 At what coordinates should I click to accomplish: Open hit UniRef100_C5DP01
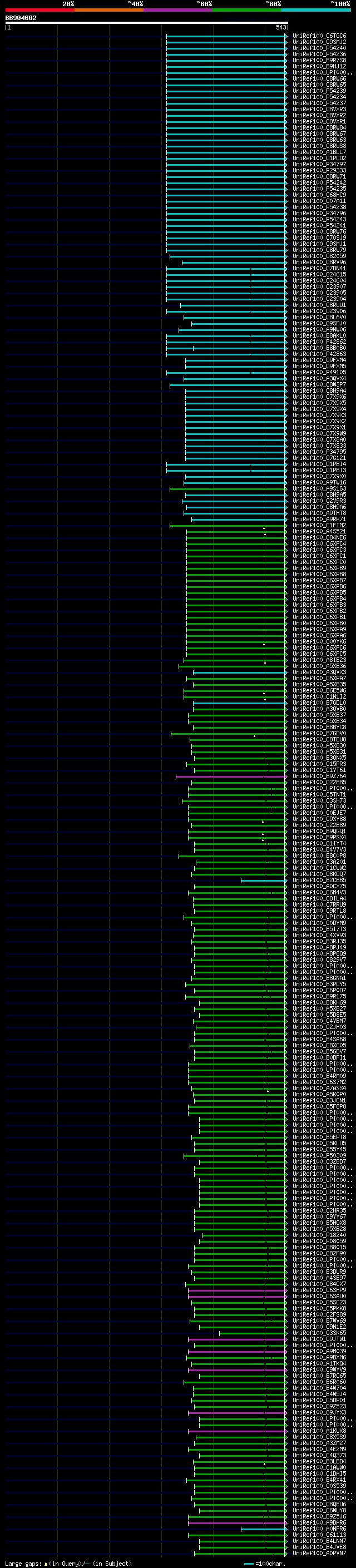pos(319,1400)
